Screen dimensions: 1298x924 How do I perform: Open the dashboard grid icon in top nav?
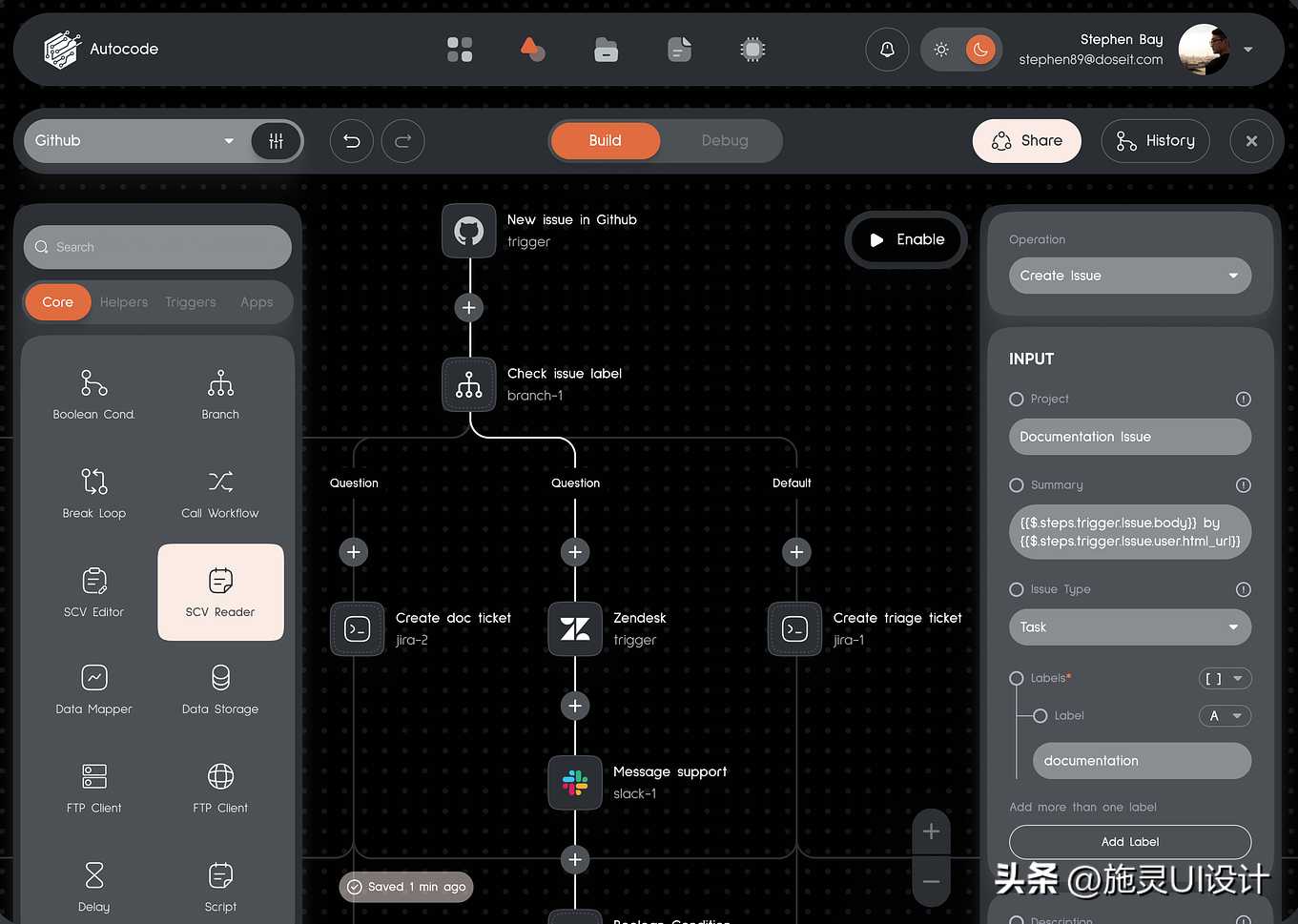click(x=460, y=50)
